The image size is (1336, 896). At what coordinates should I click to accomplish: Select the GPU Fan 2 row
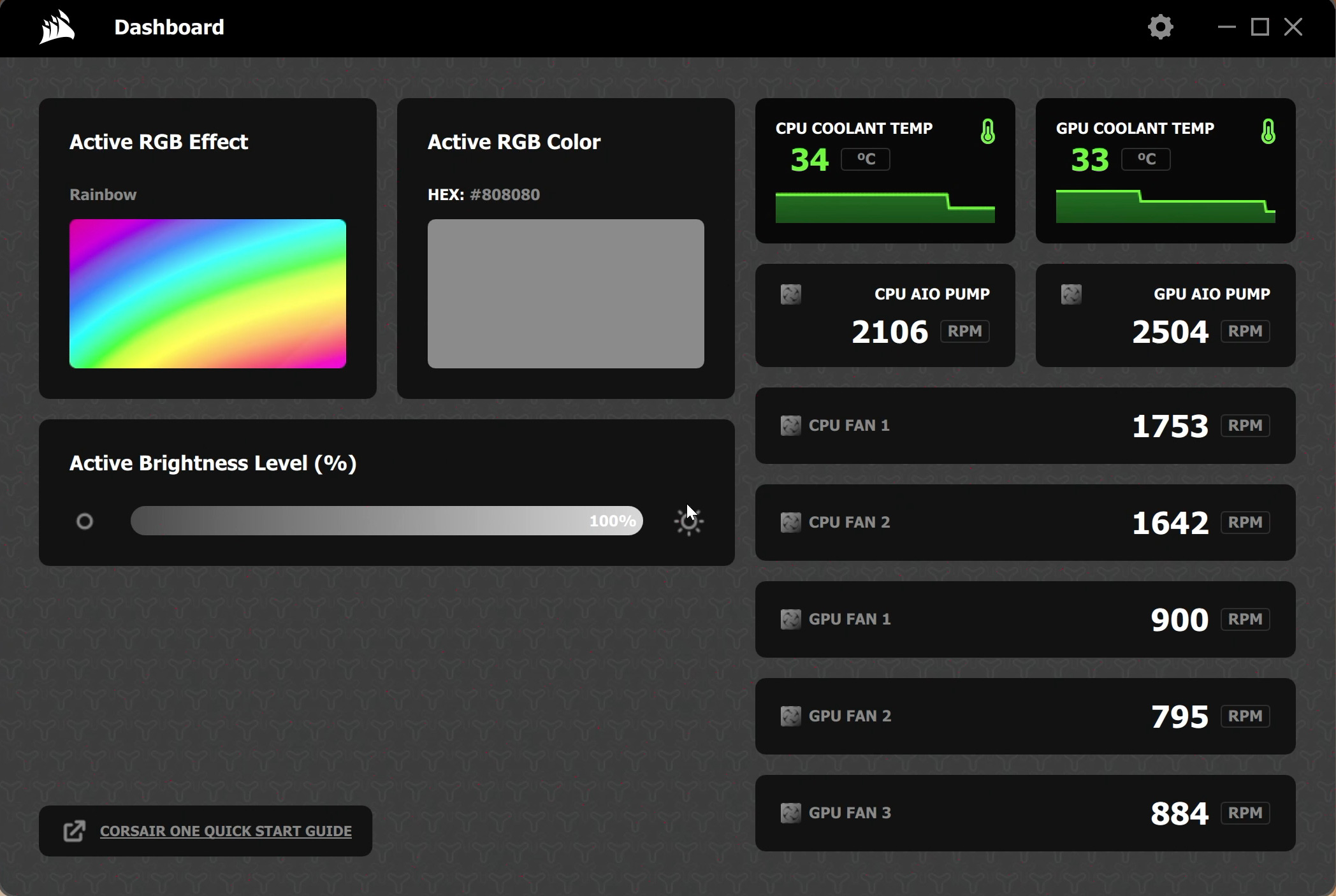tap(1025, 716)
